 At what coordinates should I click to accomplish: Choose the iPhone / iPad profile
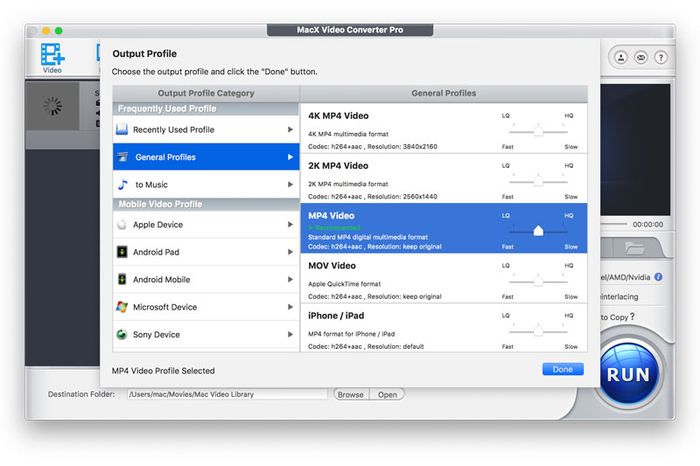point(444,328)
